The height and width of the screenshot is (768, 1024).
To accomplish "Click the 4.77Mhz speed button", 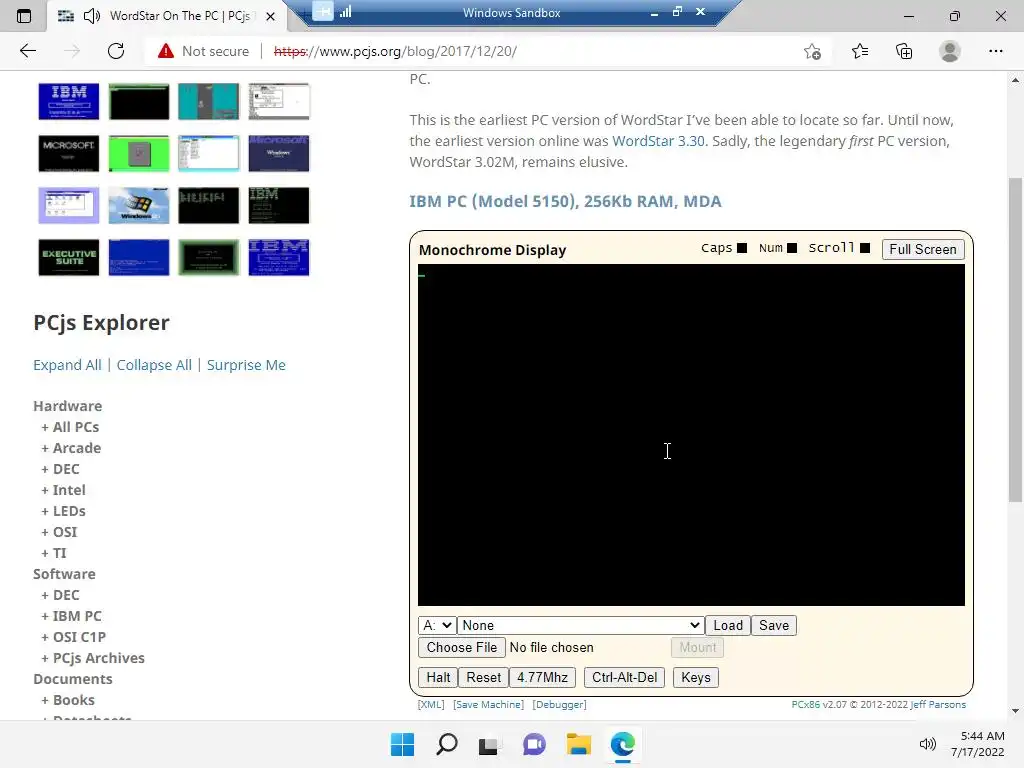I will (x=542, y=677).
